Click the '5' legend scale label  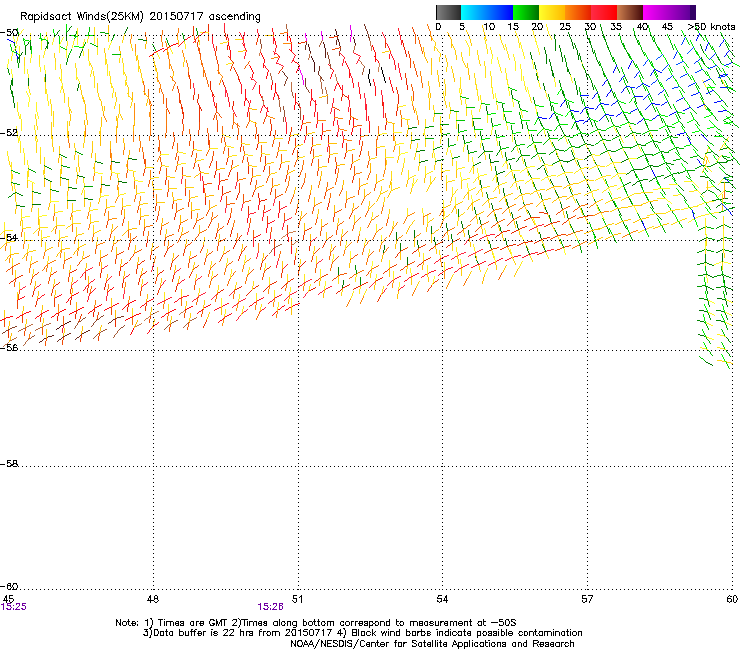(462, 27)
